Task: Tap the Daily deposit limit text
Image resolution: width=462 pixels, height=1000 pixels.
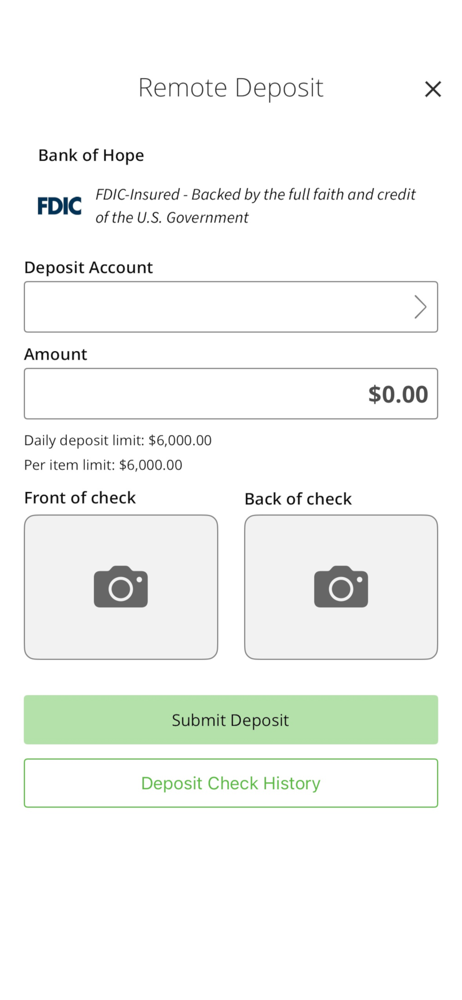Action: tap(118, 441)
